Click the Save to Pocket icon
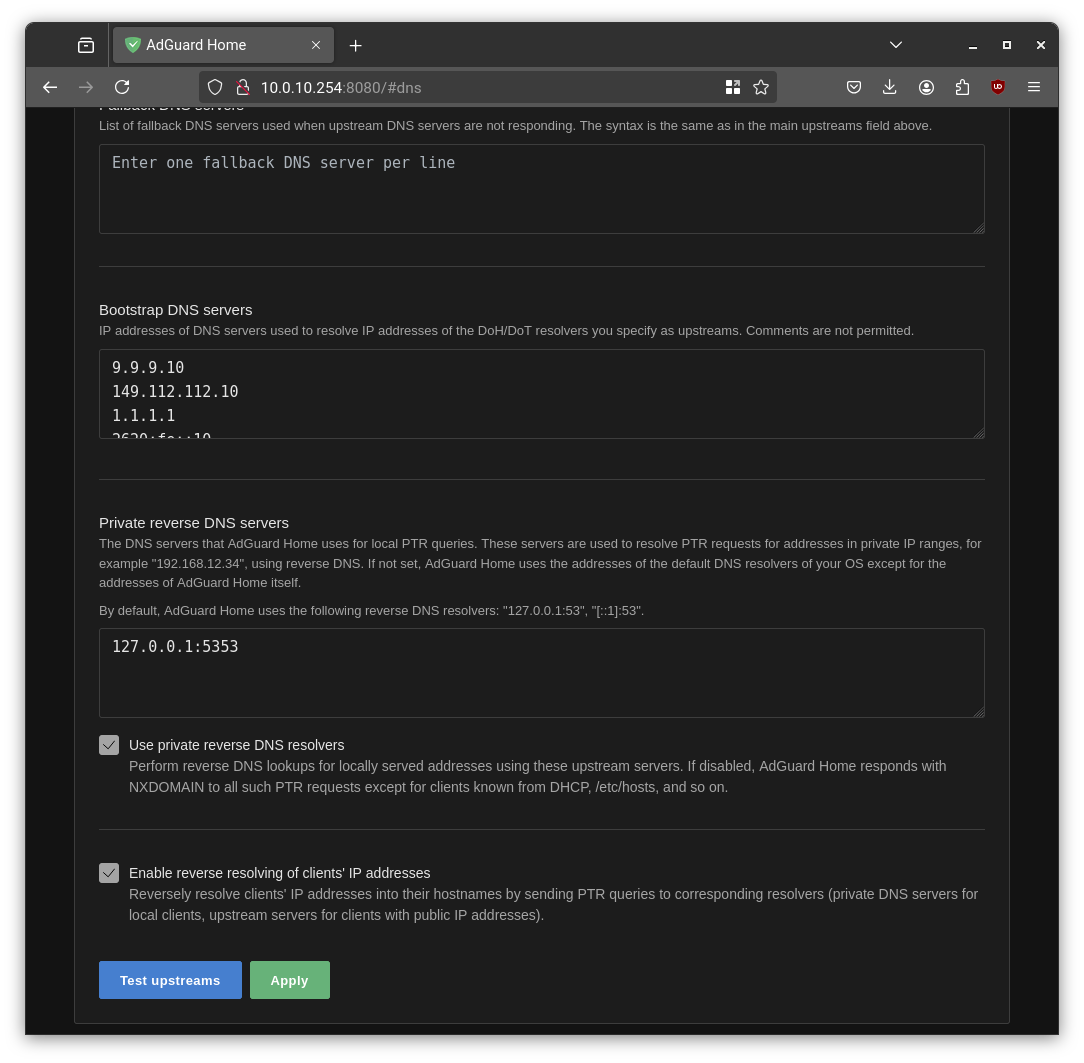Image resolution: width=1084 pixels, height=1063 pixels. click(854, 87)
